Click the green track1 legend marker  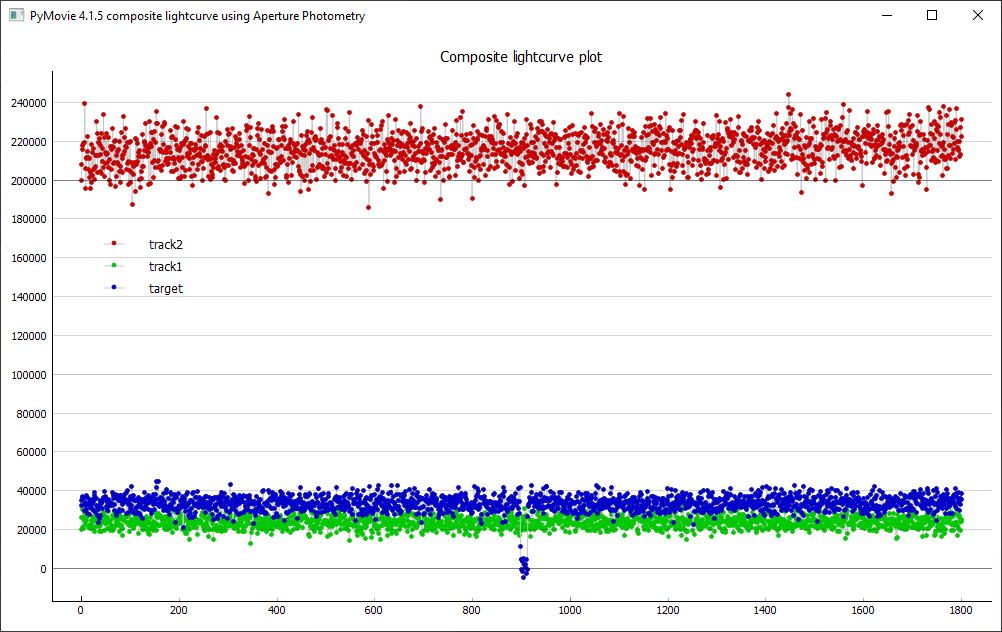(114, 266)
